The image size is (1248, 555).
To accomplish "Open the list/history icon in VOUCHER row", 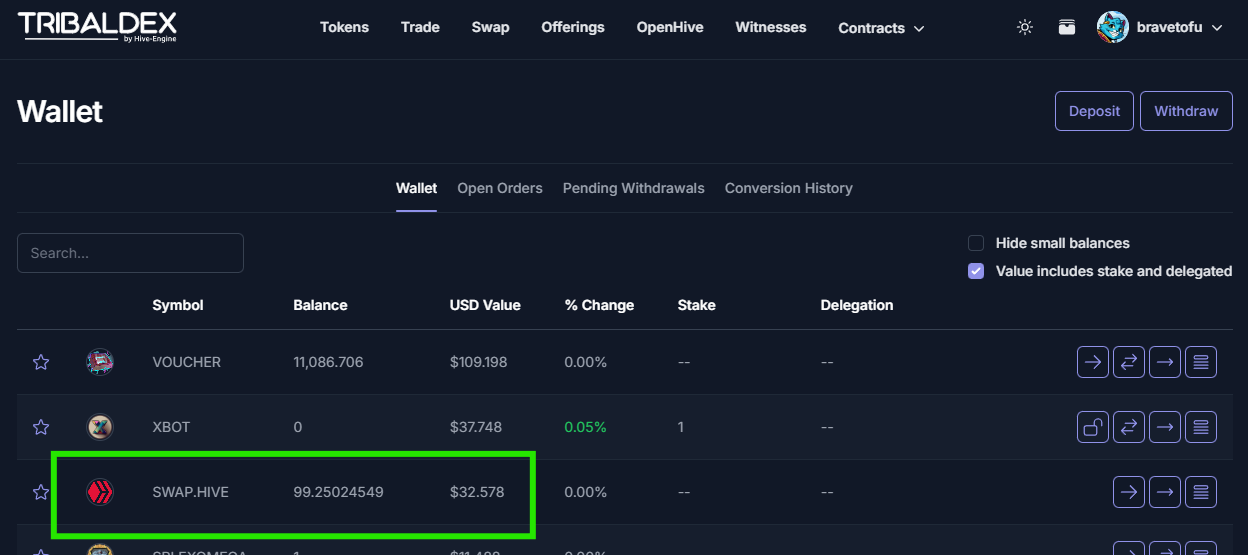I will (1201, 362).
